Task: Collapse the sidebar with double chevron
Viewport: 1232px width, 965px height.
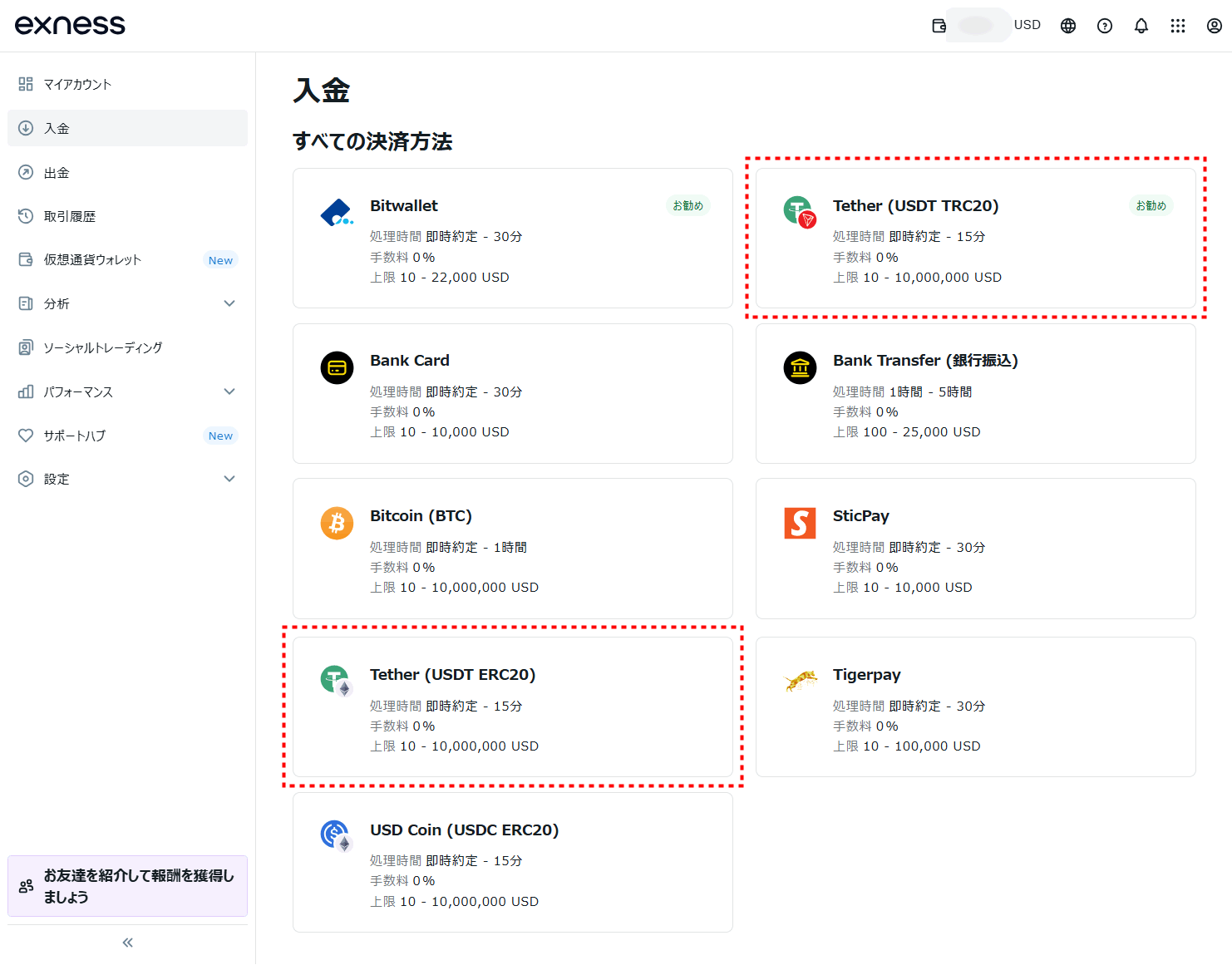Action: coord(127,943)
